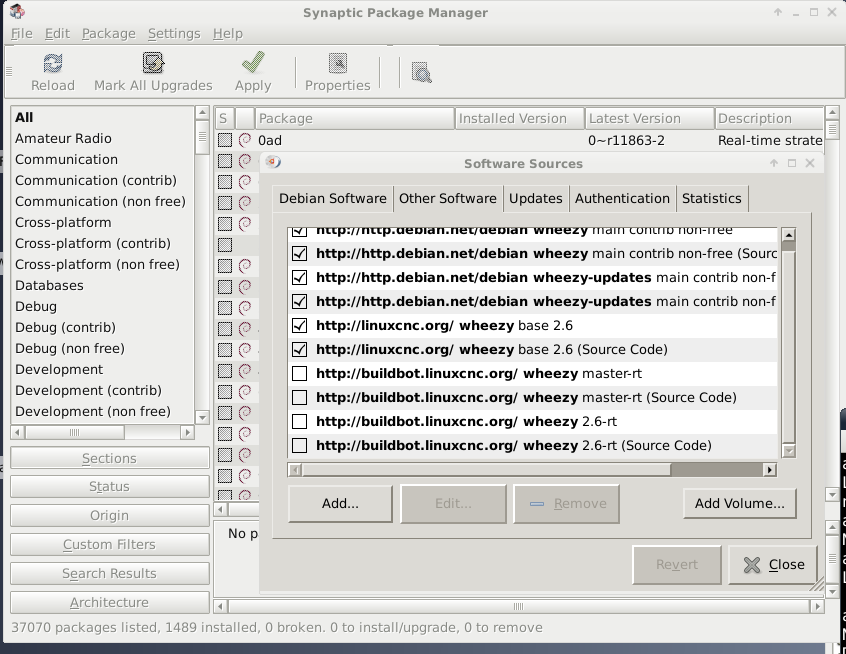
Task: Sort by Latest Version column header
Action: tap(650, 118)
